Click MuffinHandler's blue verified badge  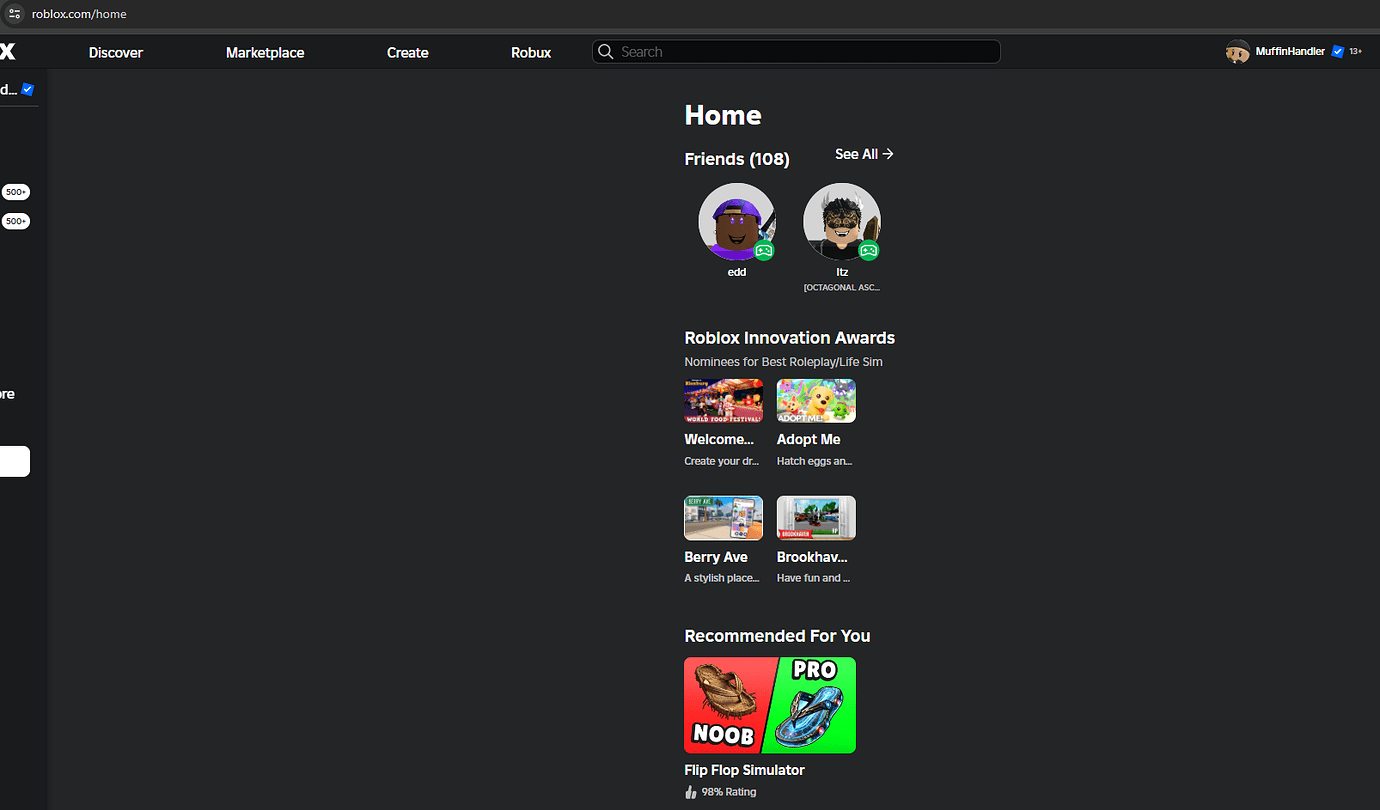[1337, 51]
